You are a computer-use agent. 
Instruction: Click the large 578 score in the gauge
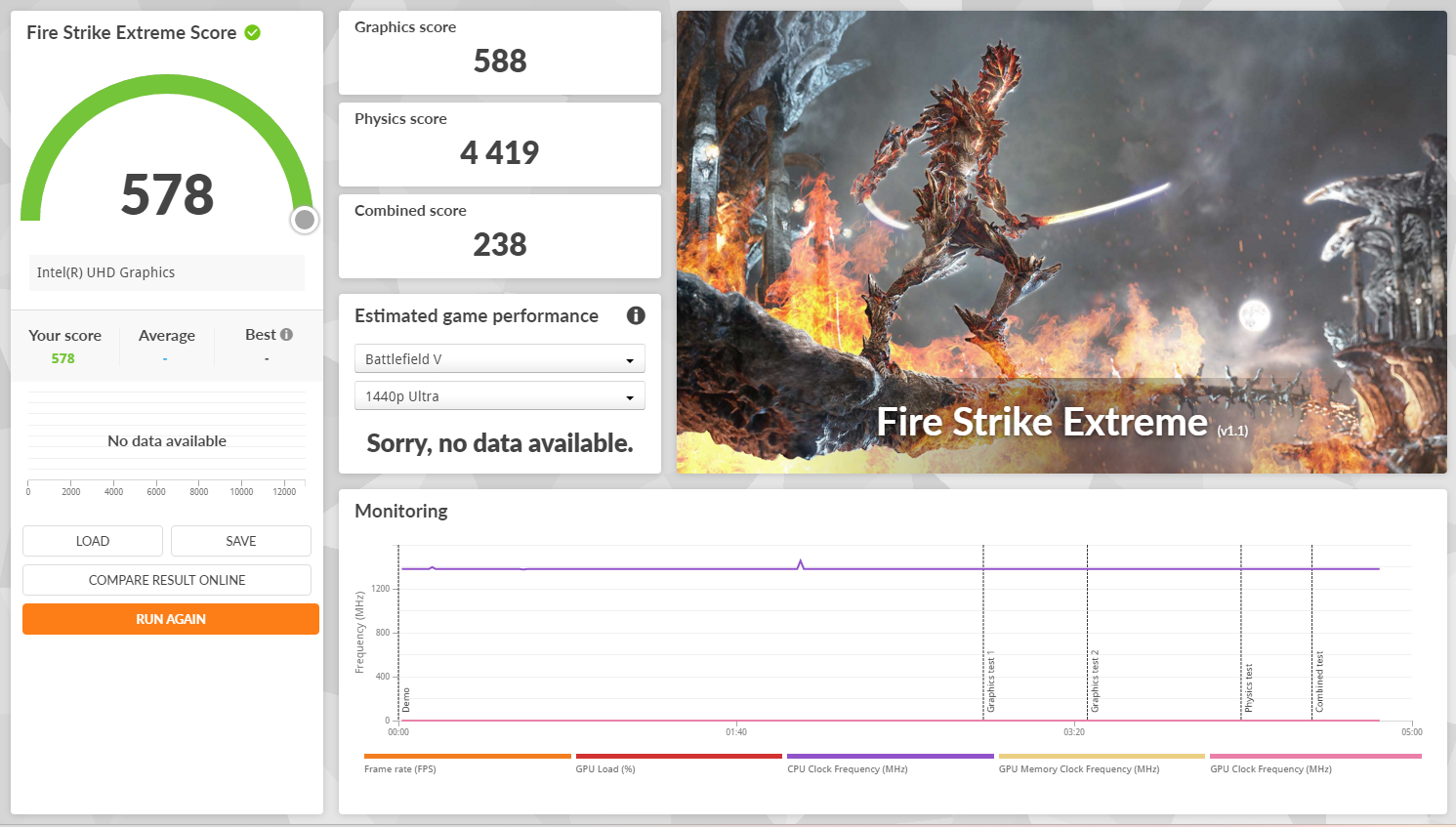167,194
